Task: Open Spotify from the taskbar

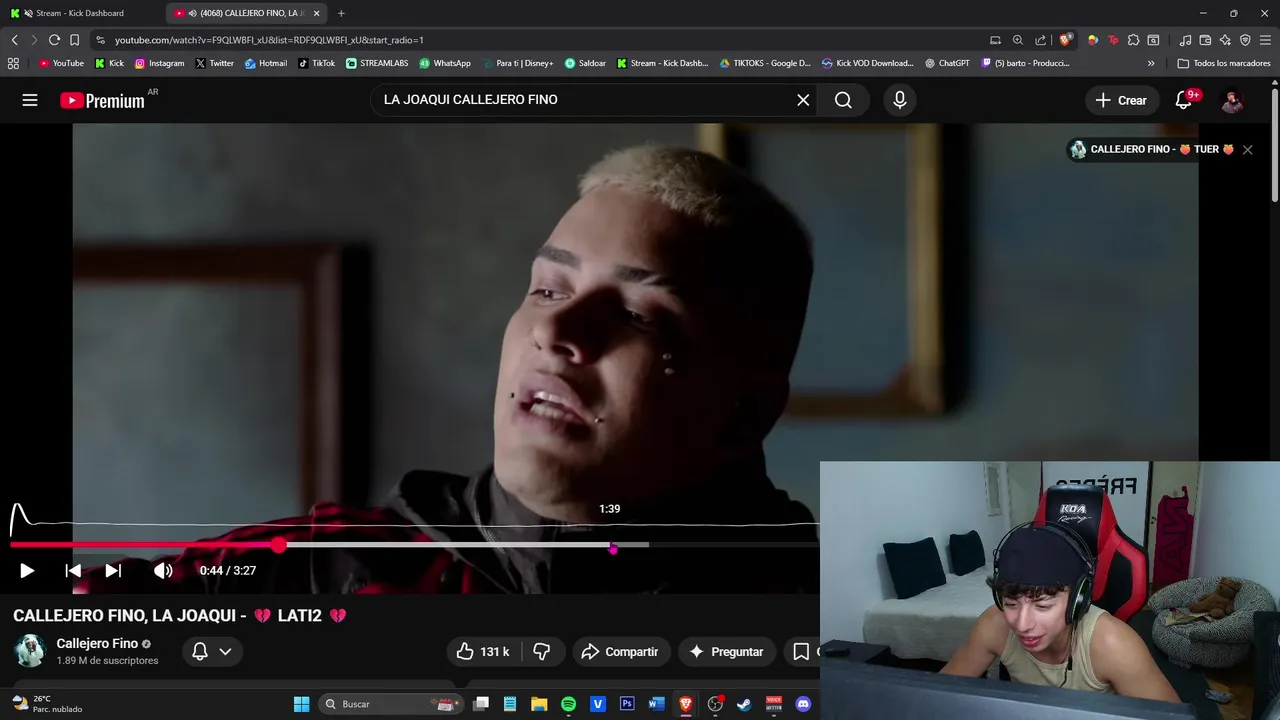Action: click(568, 704)
